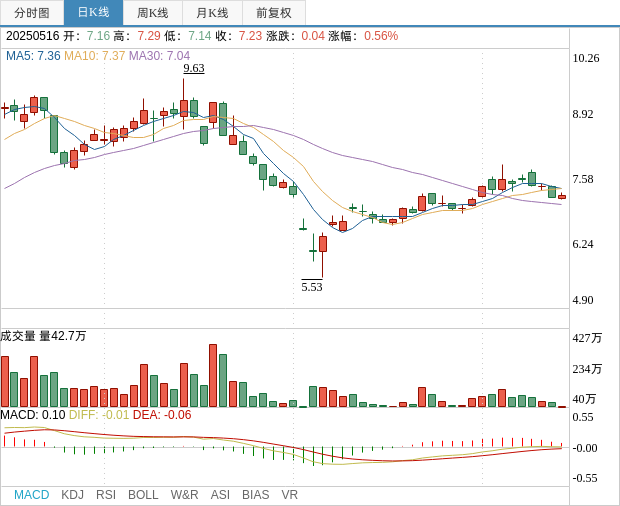Select the MACD indicator
Screen dimensions: 620x506
[32, 495]
